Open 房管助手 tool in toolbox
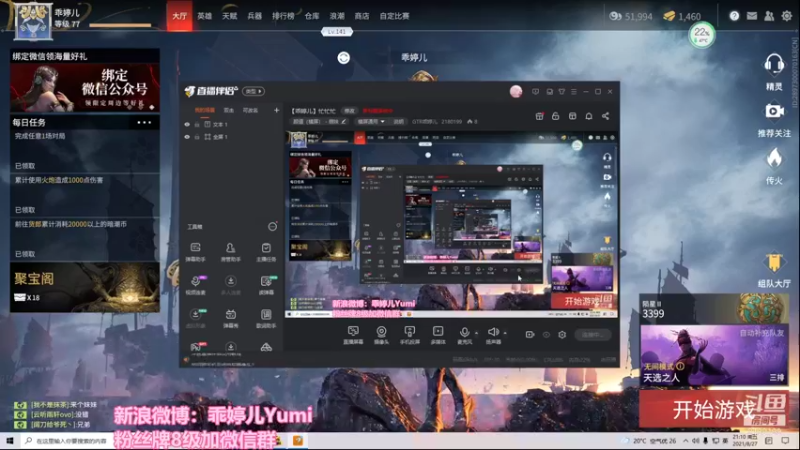The image size is (800, 450). pos(231,252)
